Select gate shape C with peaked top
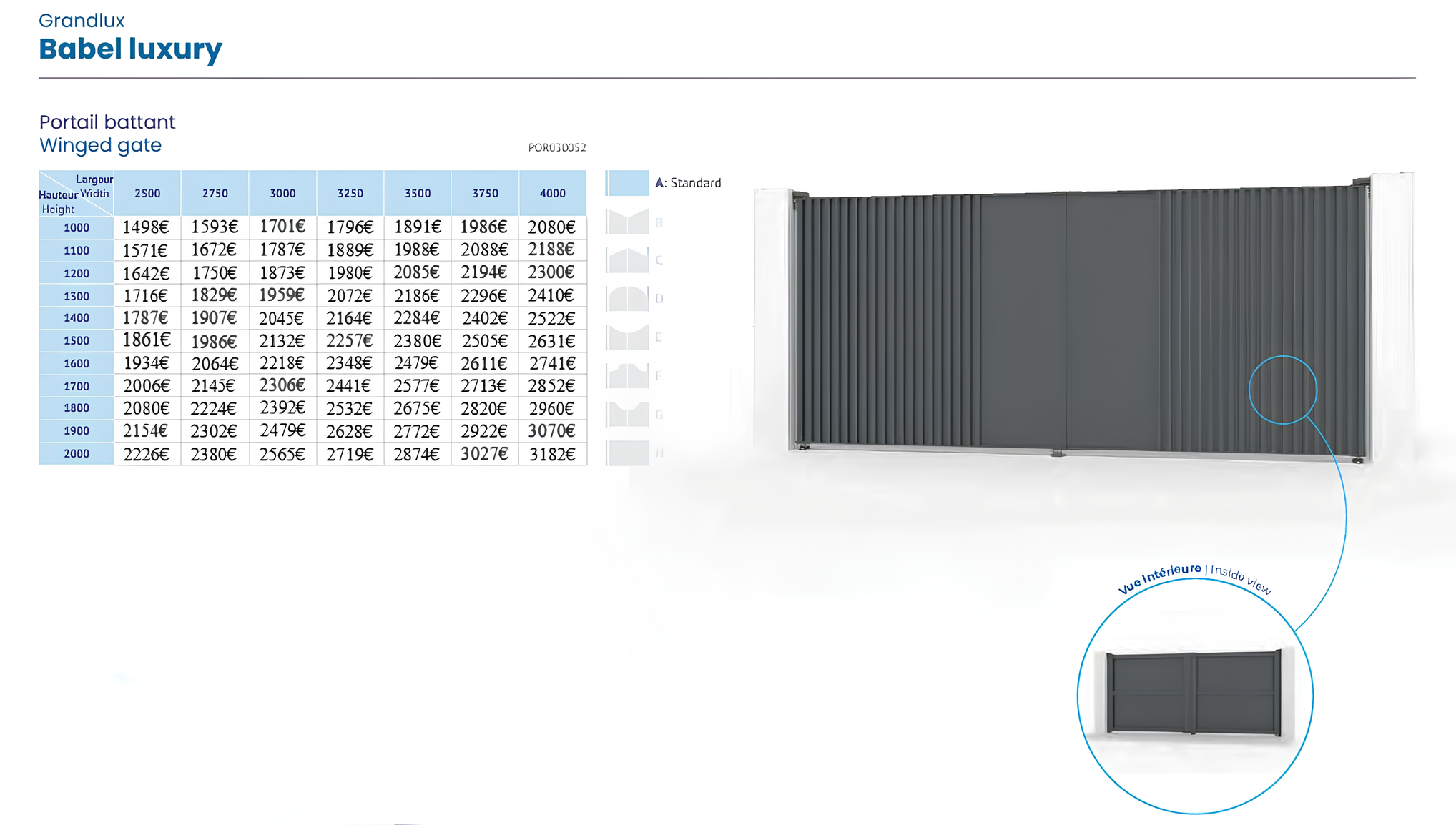Viewport: 1456px width, 825px height. pyautogui.click(x=627, y=260)
